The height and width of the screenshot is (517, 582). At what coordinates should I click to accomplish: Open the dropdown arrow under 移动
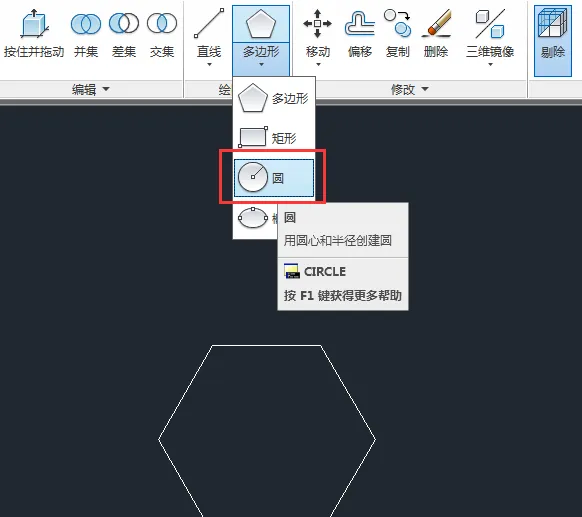(x=318, y=65)
